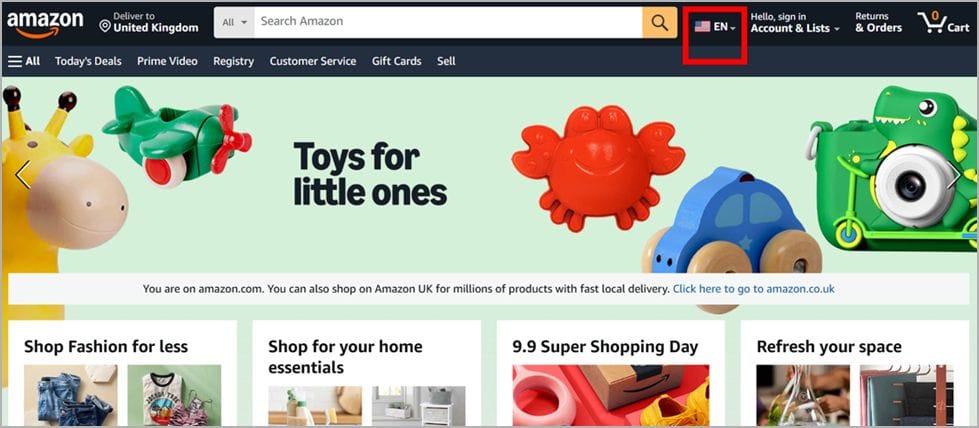Click the Deliver to location pin
This screenshot has height=428, width=979.
pyautogui.click(x=105, y=26)
